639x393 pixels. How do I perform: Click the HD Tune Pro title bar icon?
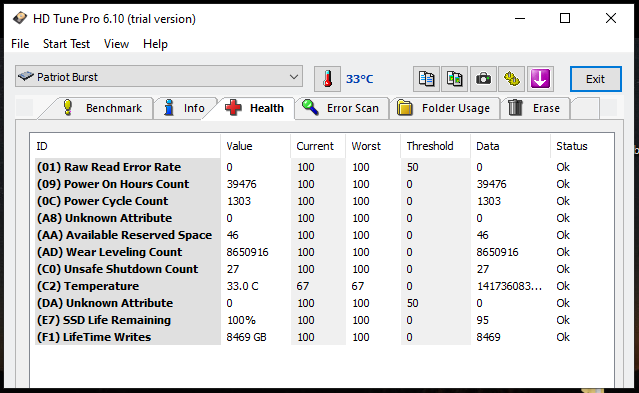(20, 18)
